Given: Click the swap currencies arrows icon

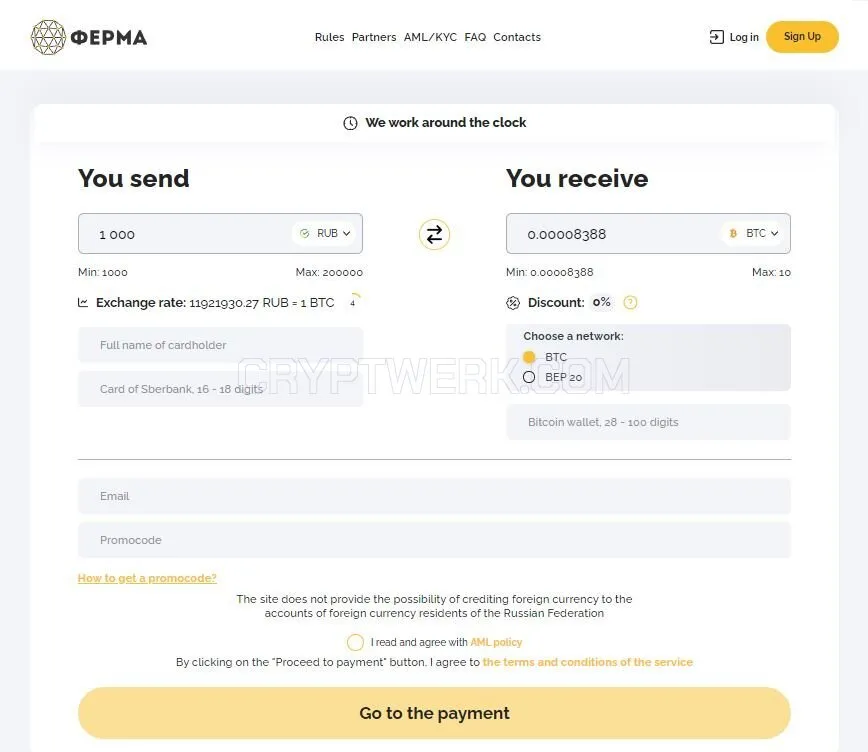Looking at the screenshot, I should coord(434,234).
